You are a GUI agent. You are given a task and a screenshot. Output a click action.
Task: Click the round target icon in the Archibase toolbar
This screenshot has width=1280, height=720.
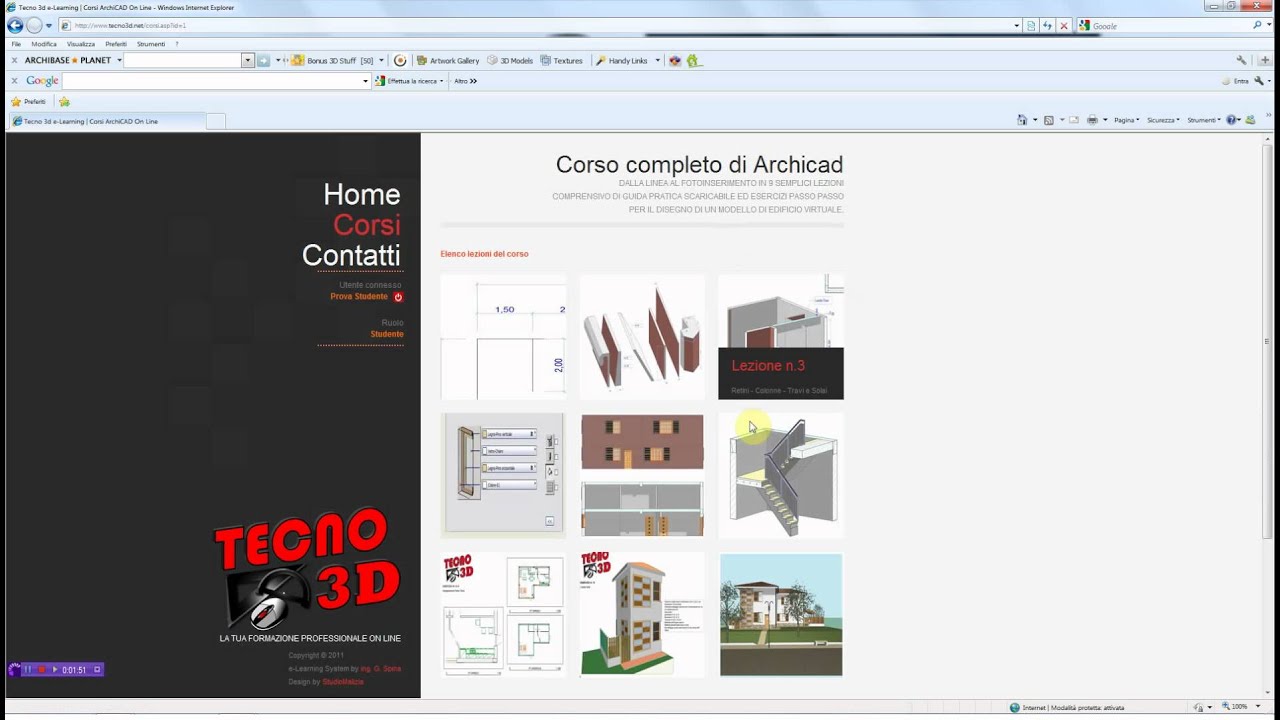click(400, 61)
